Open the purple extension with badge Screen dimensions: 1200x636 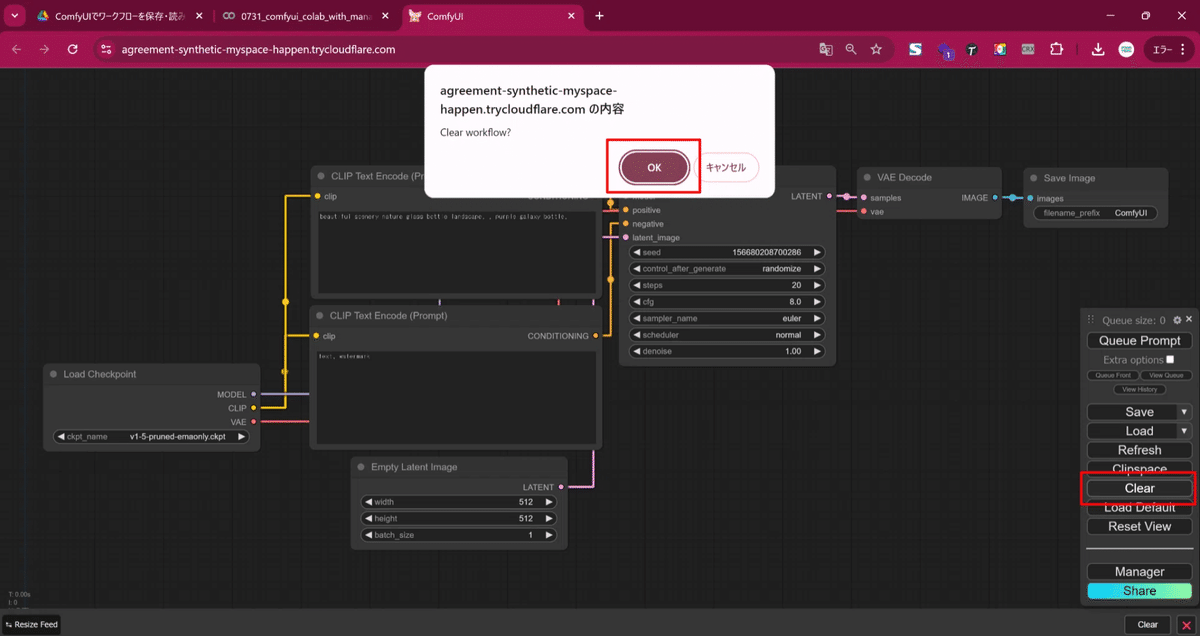tap(945, 50)
